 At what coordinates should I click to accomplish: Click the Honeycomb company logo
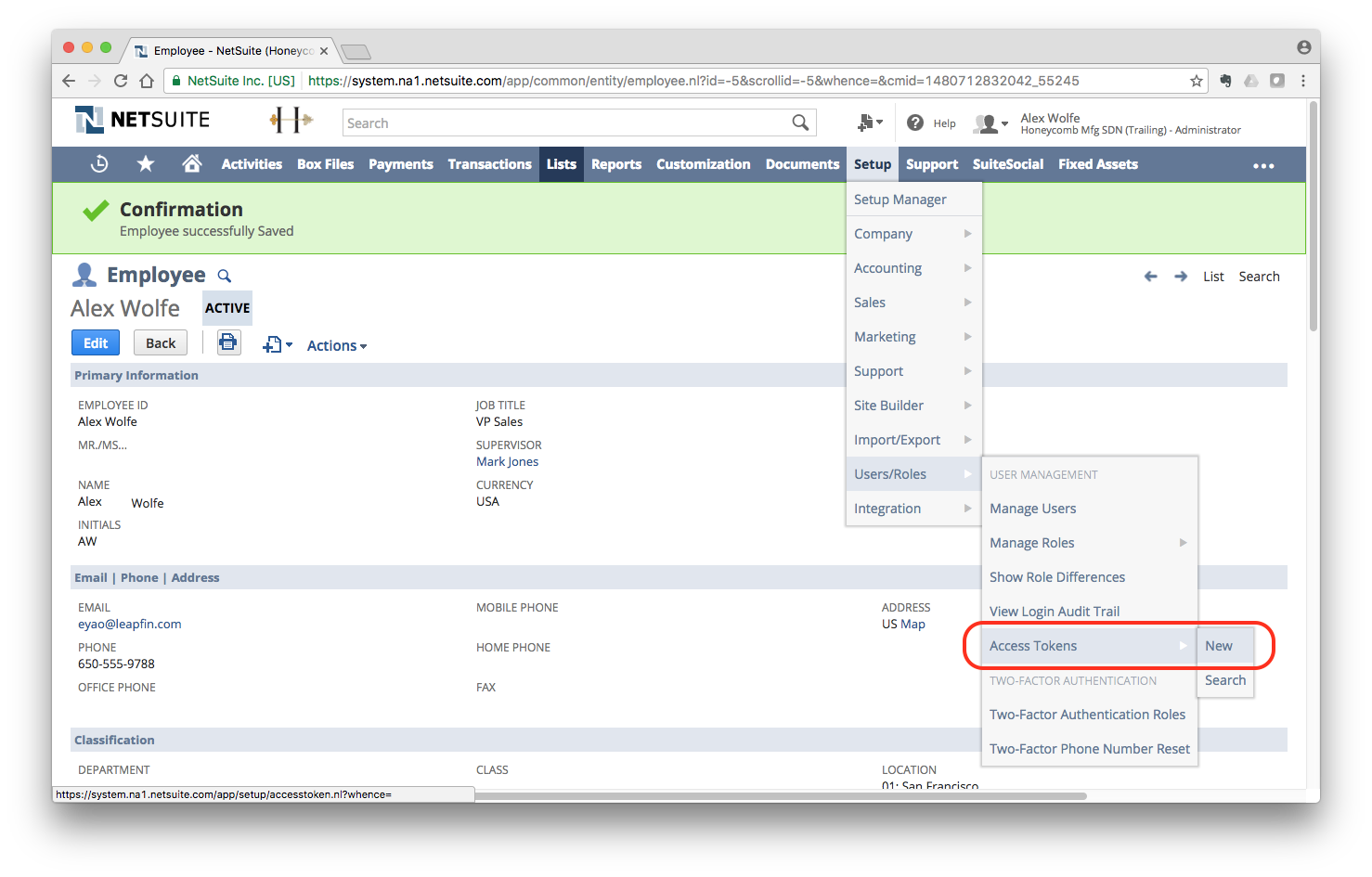[291, 120]
